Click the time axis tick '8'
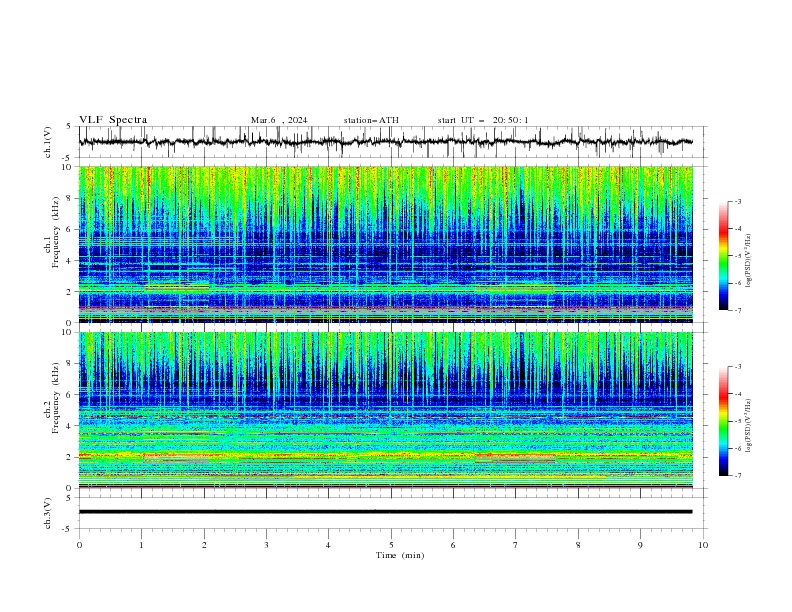The width and height of the screenshot is (792, 612). (x=578, y=545)
